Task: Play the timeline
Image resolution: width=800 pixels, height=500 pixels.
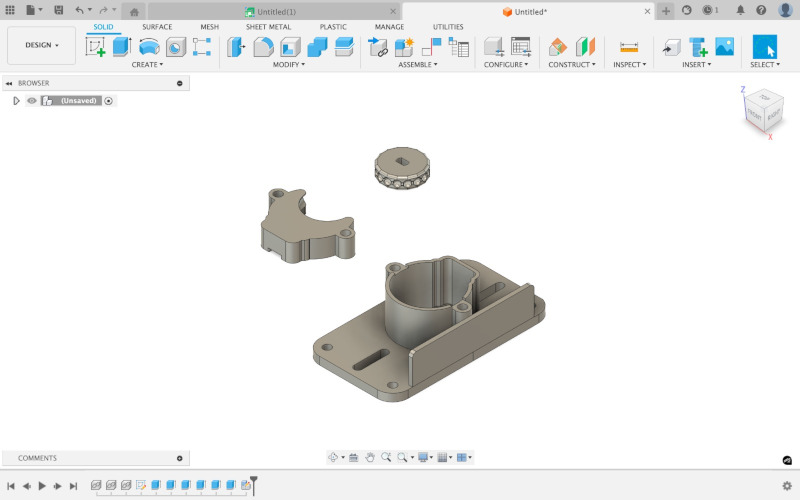Action: (42, 486)
